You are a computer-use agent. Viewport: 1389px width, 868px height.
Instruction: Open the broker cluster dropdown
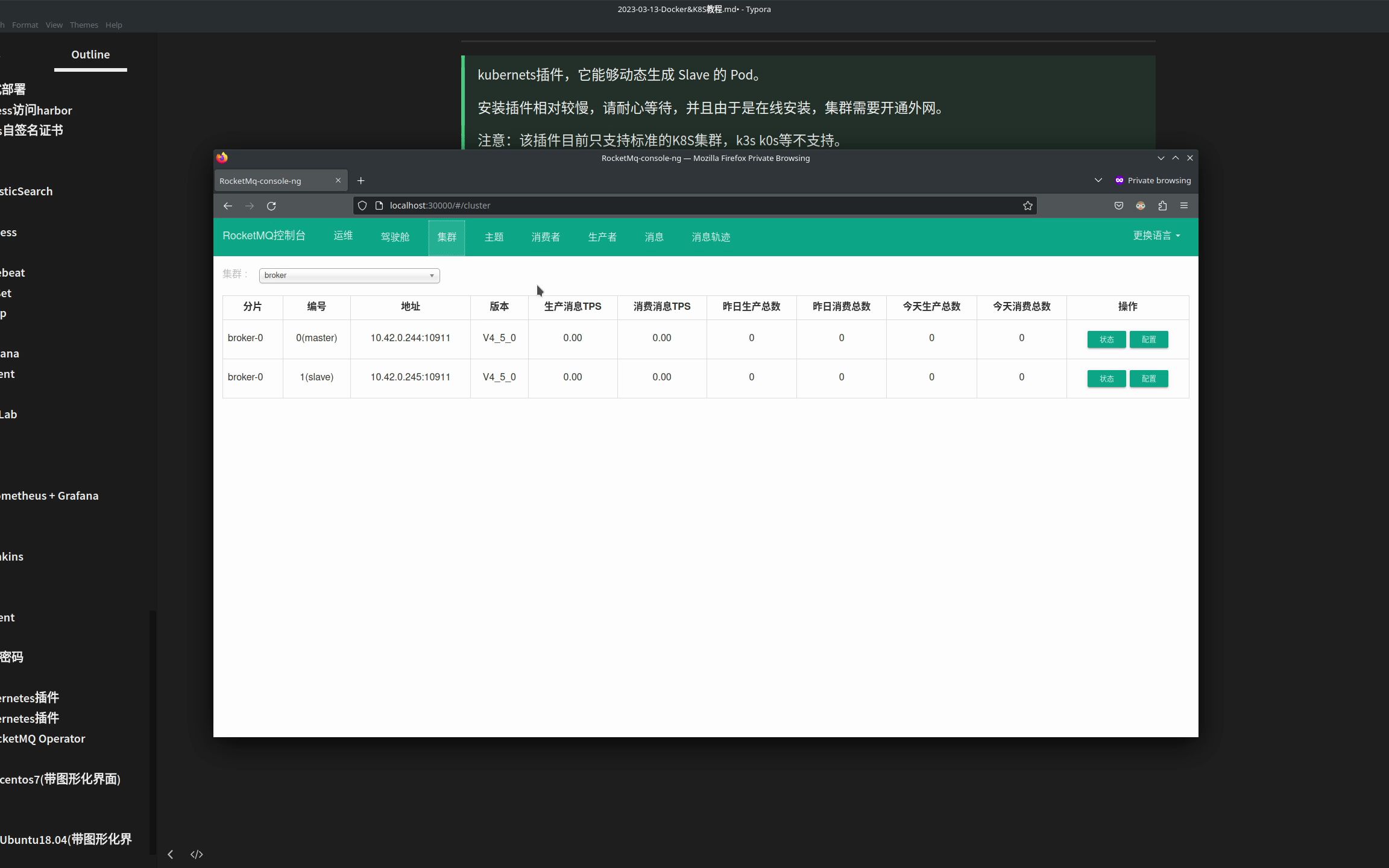tap(348, 275)
